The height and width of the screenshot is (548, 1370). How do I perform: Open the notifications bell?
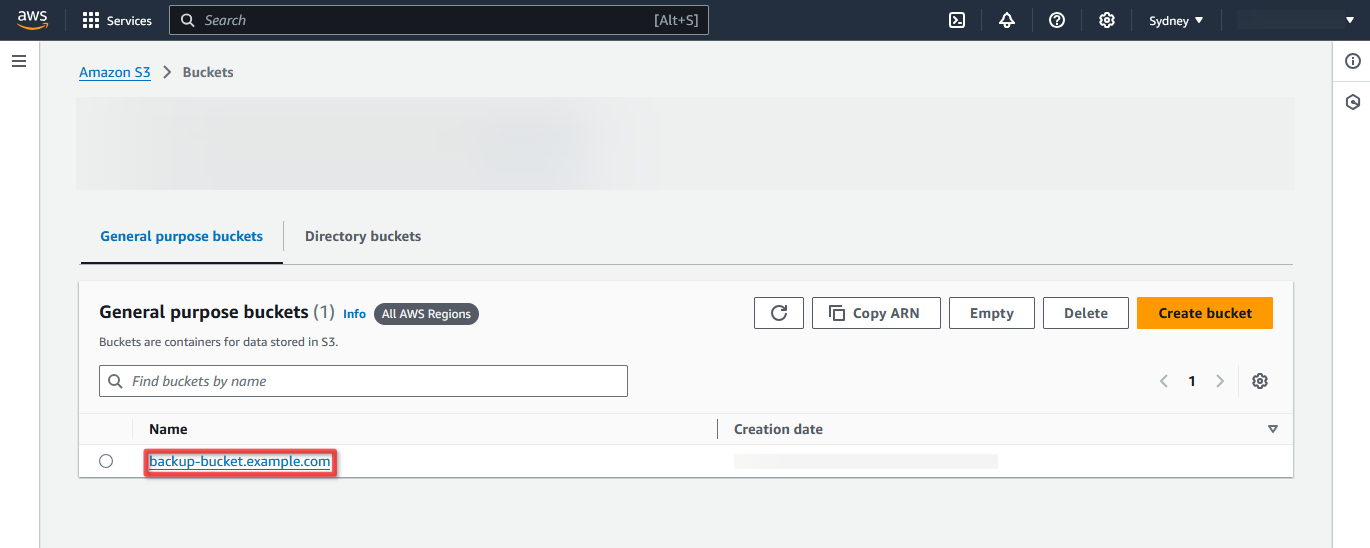1007,20
